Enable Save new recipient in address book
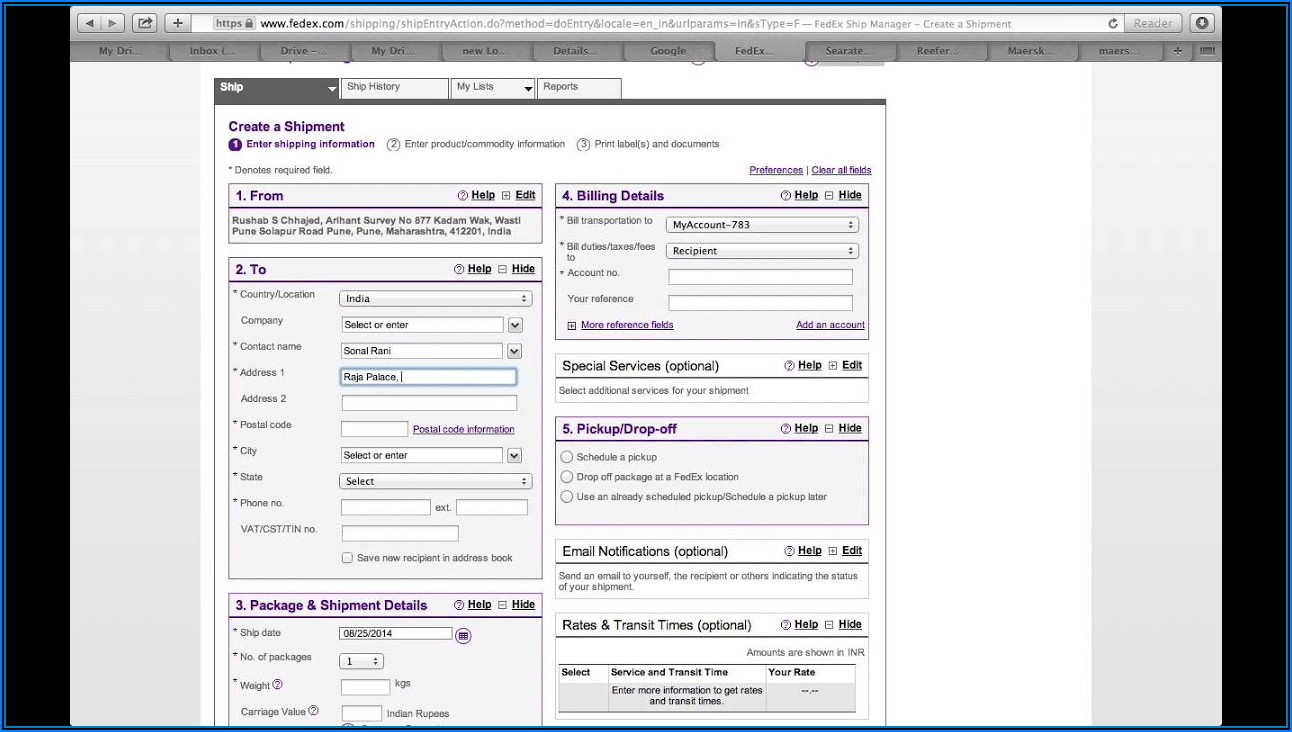This screenshot has height=732, width=1292. (347, 558)
